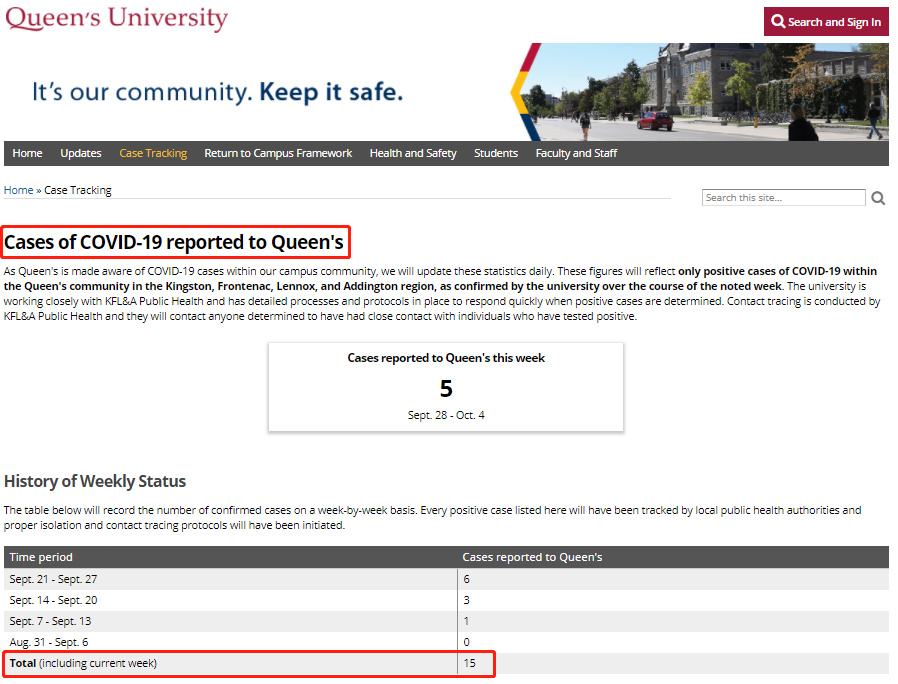The image size is (898, 684).
Task: Go to Faculty and Staff menu
Action: pyautogui.click(x=576, y=154)
